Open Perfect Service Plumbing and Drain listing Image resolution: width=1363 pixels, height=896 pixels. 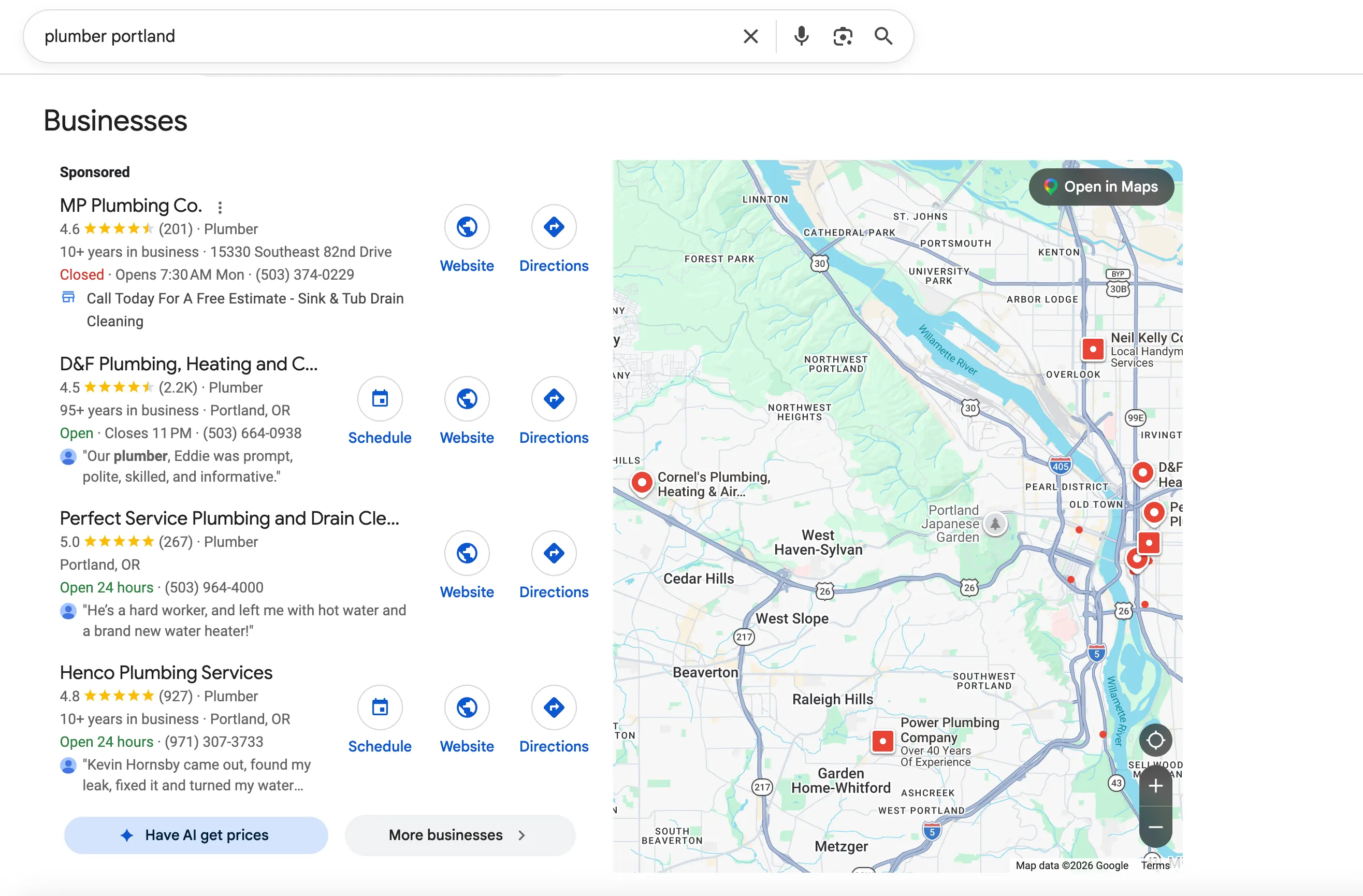point(229,518)
